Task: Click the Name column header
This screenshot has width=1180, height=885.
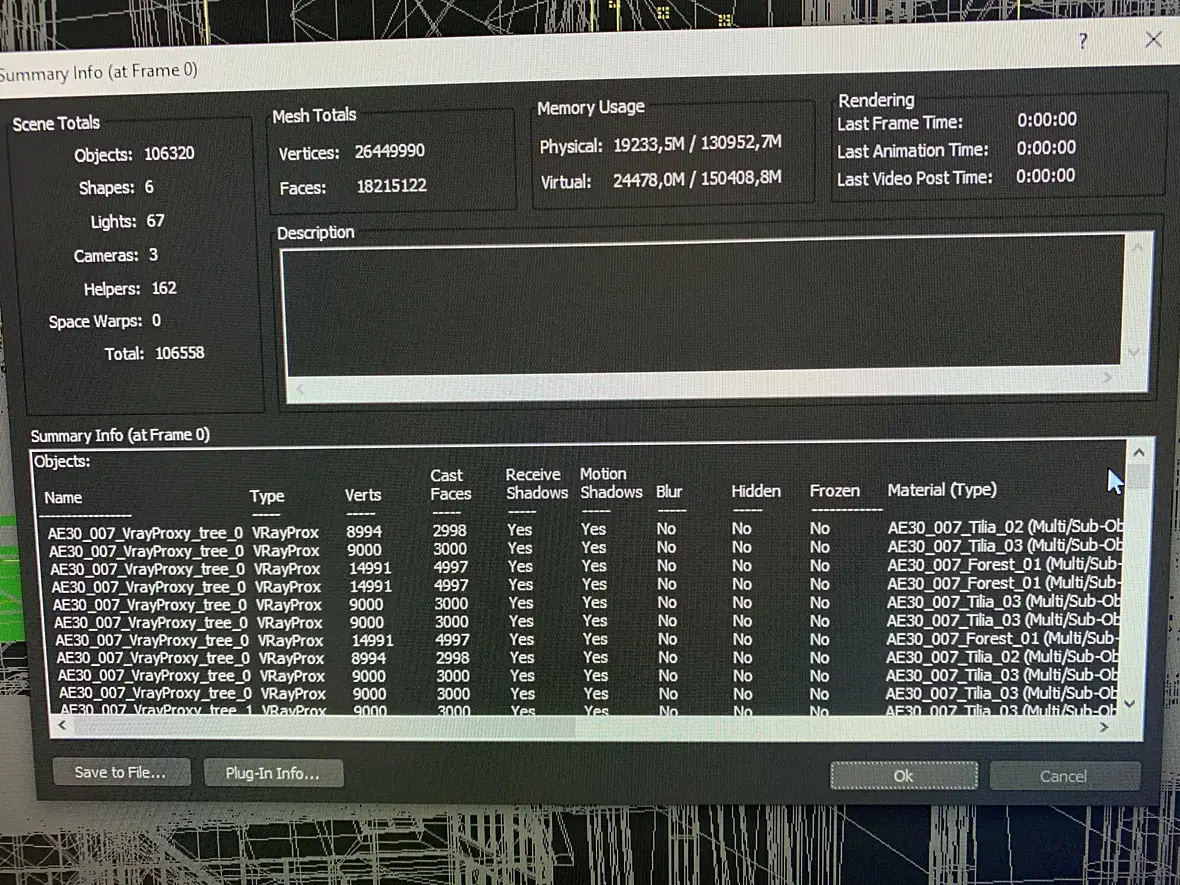Action: click(63, 497)
